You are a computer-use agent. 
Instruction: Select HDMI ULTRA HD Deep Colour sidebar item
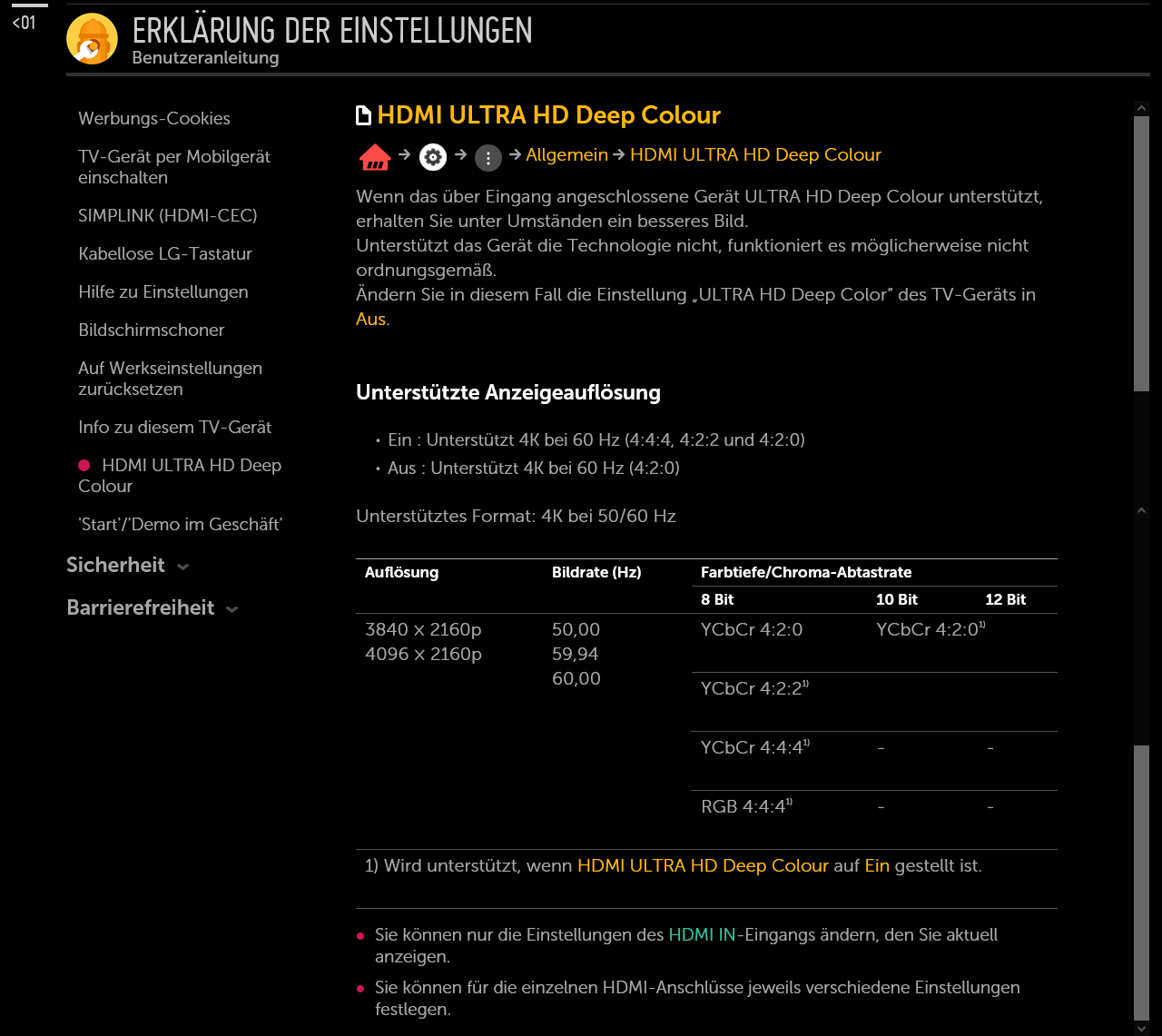180,476
